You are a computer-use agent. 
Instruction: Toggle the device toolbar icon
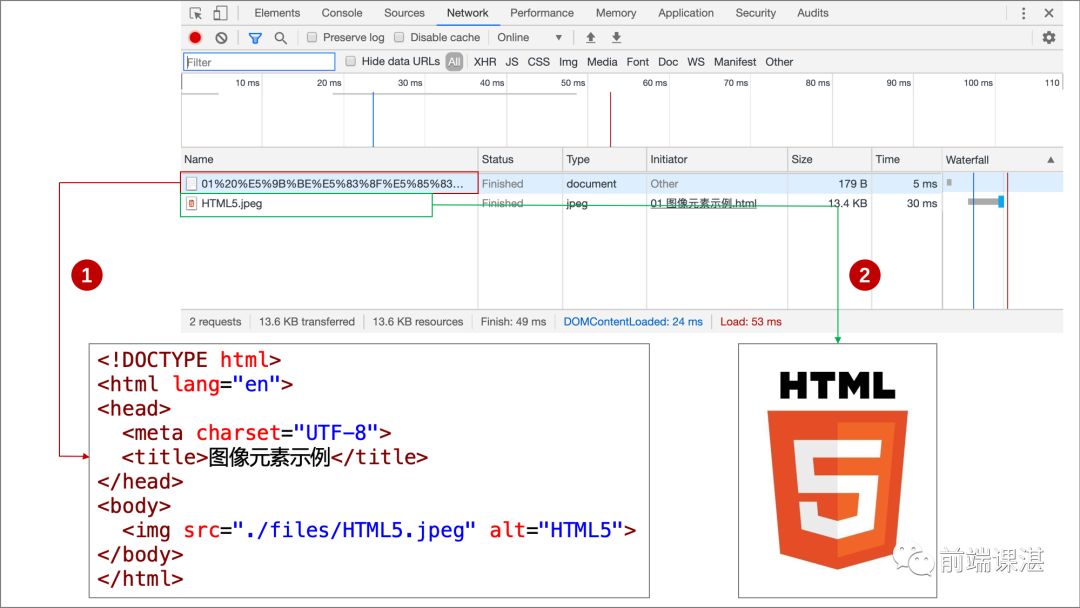[x=220, y=13]
